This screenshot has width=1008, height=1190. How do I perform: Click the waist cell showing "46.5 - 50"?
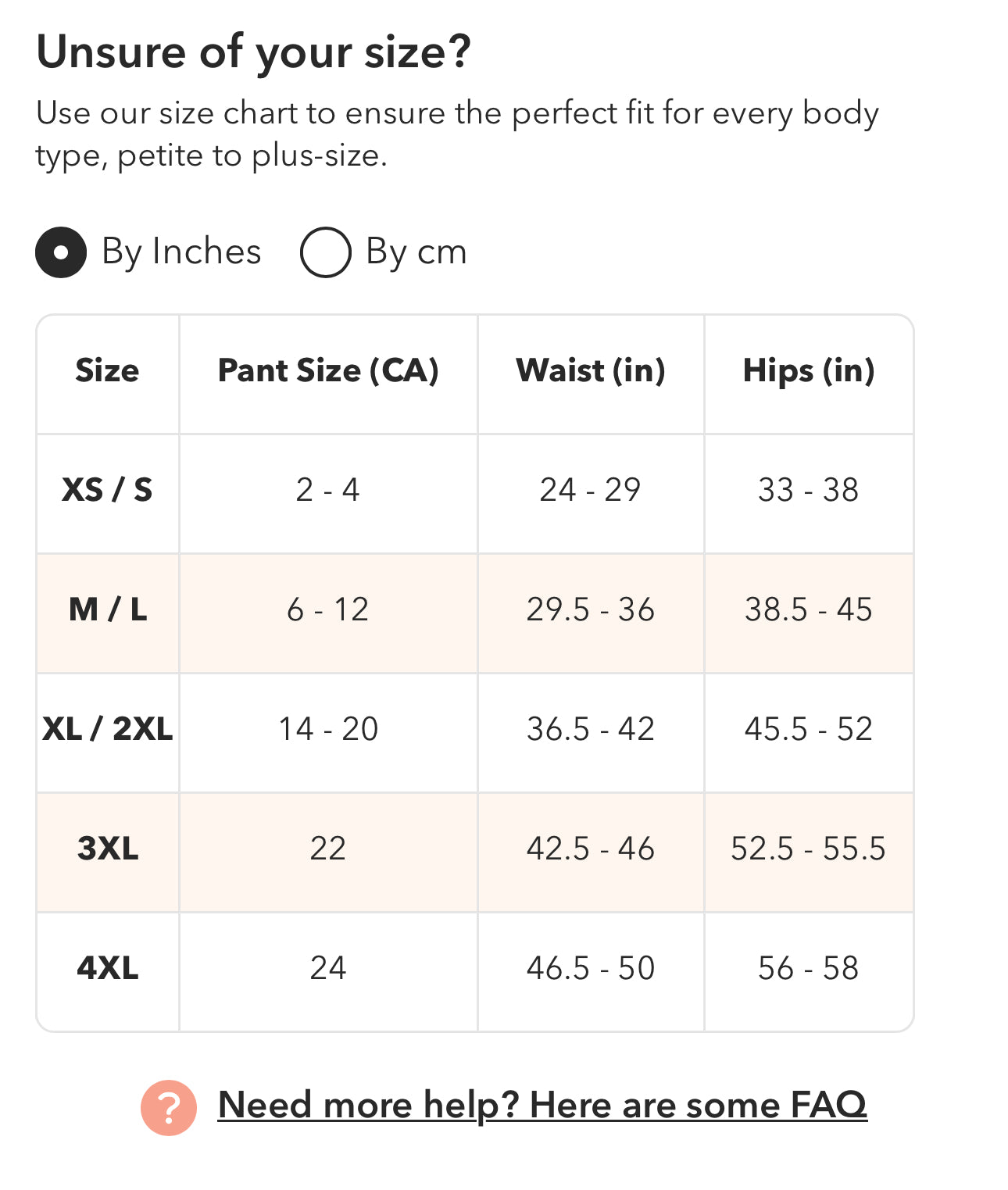[590, 968]
